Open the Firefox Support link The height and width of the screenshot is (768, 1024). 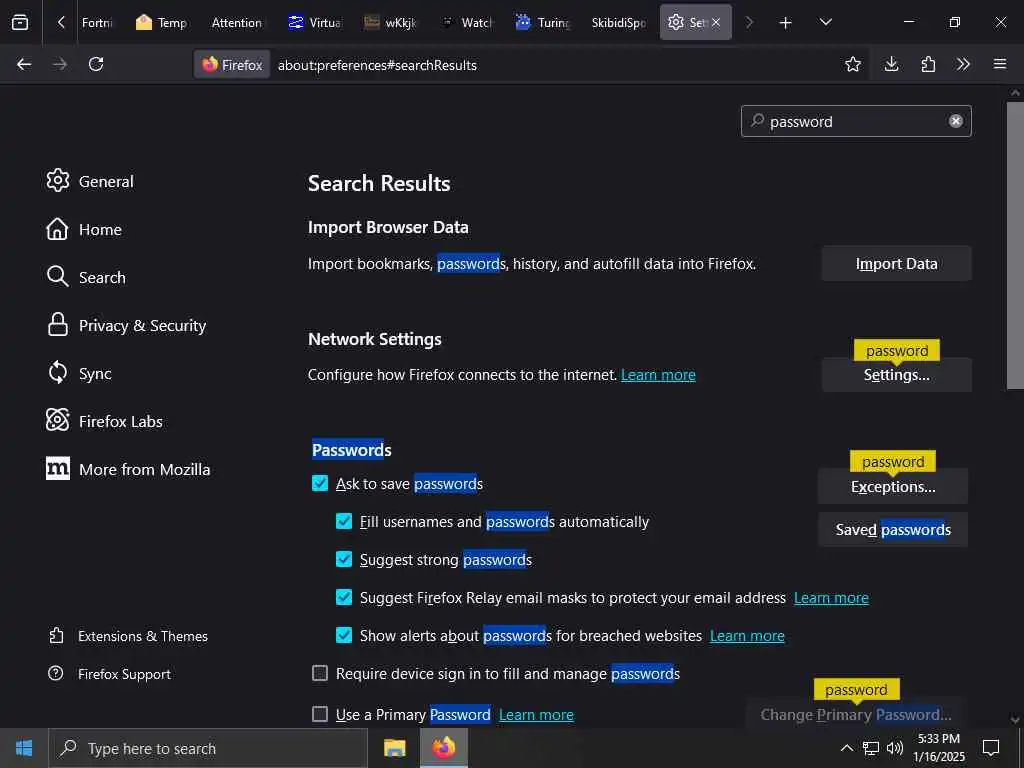coord(109,674)
